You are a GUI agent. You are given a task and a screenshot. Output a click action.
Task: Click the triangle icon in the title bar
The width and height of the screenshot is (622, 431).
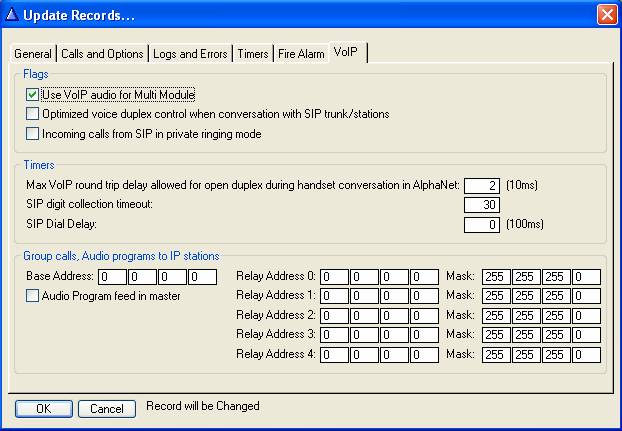12,14
